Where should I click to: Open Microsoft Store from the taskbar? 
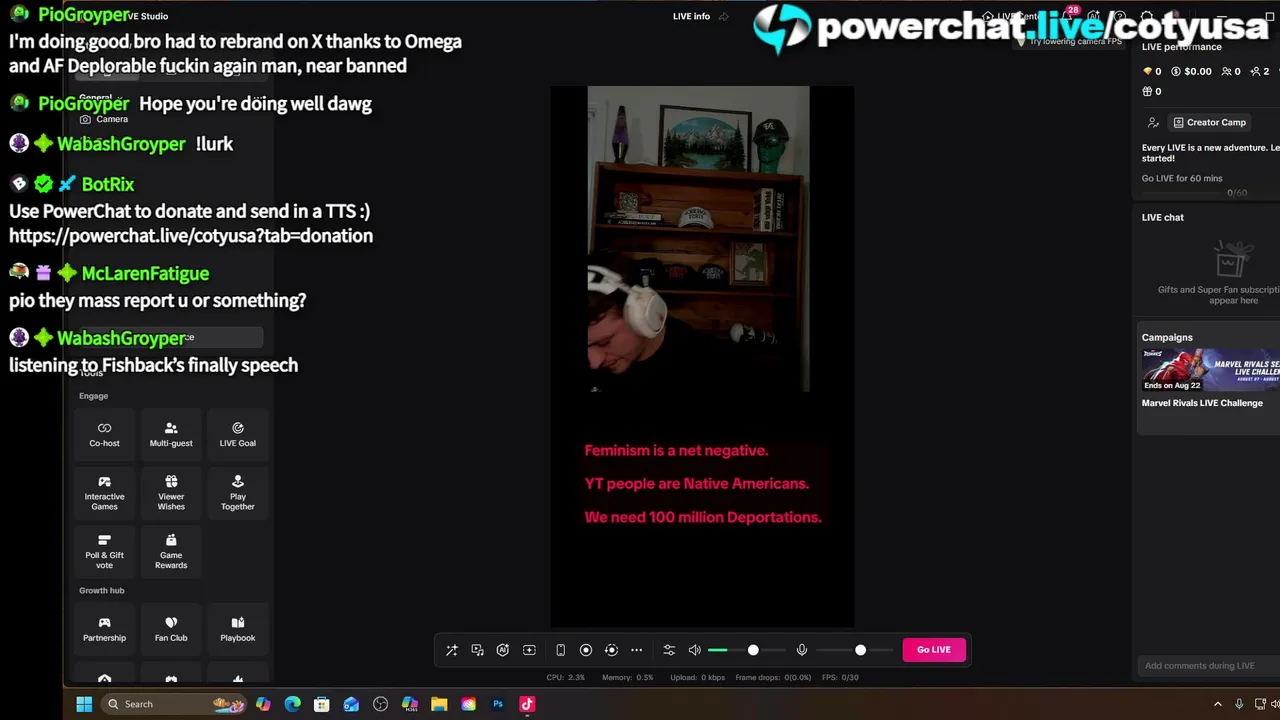pyautogui.click(x=322, y=704)
